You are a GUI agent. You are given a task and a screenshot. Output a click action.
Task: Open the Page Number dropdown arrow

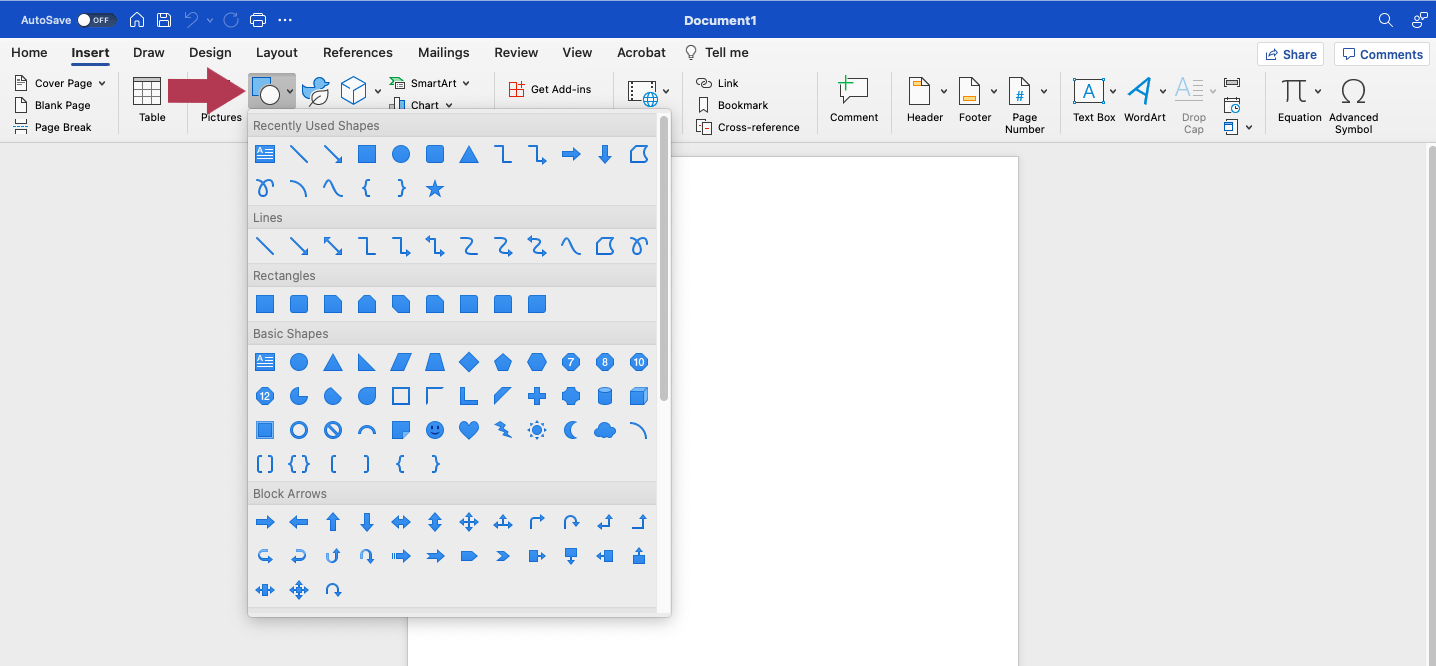[x=1043, y=90]
